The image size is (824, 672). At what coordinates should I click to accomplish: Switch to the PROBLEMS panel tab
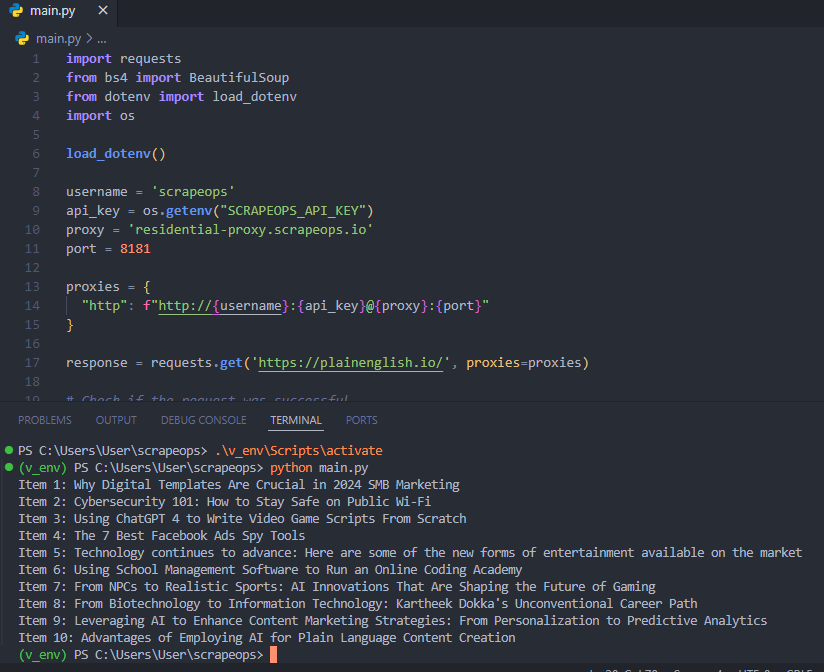44,420
